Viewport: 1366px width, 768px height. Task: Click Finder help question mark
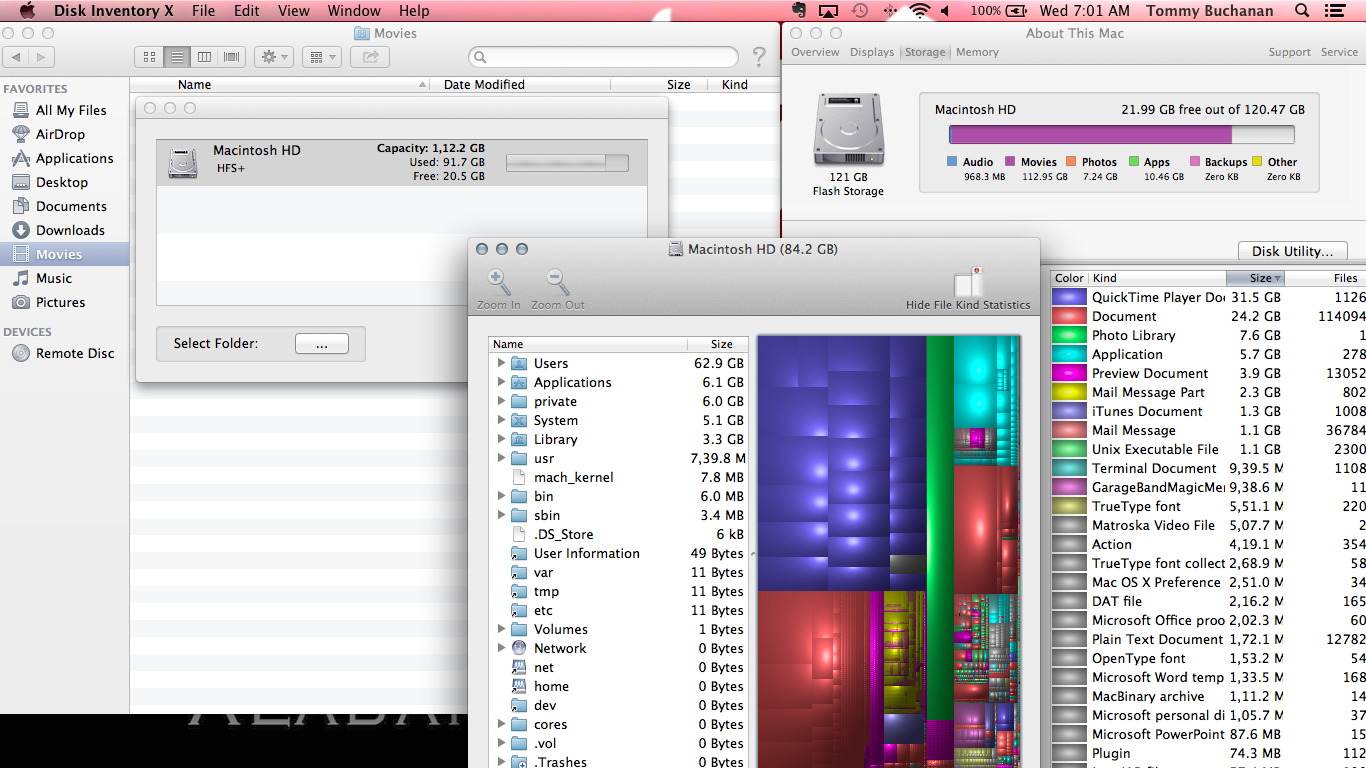pos(759,57)
